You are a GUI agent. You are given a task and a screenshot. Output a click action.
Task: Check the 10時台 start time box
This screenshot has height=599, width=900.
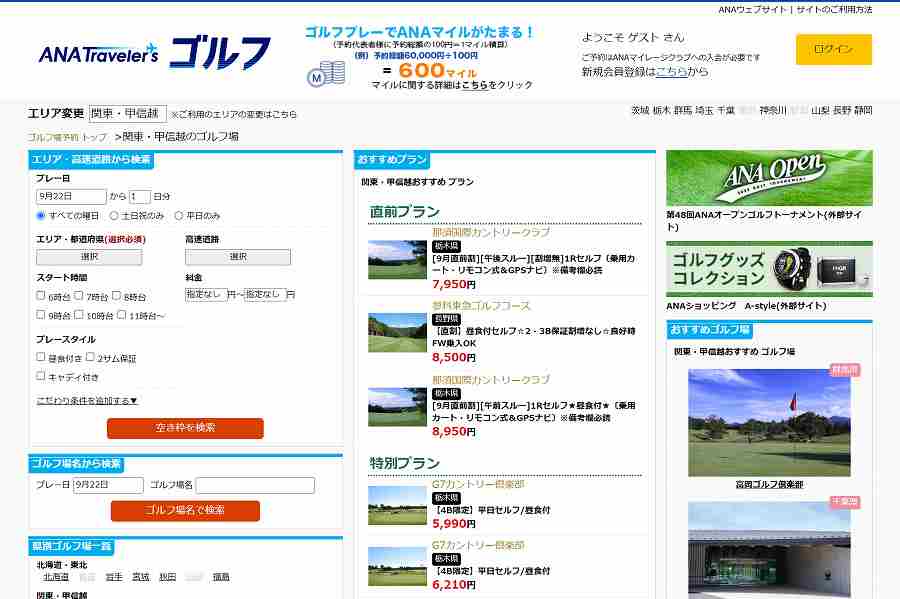(79, 314)
